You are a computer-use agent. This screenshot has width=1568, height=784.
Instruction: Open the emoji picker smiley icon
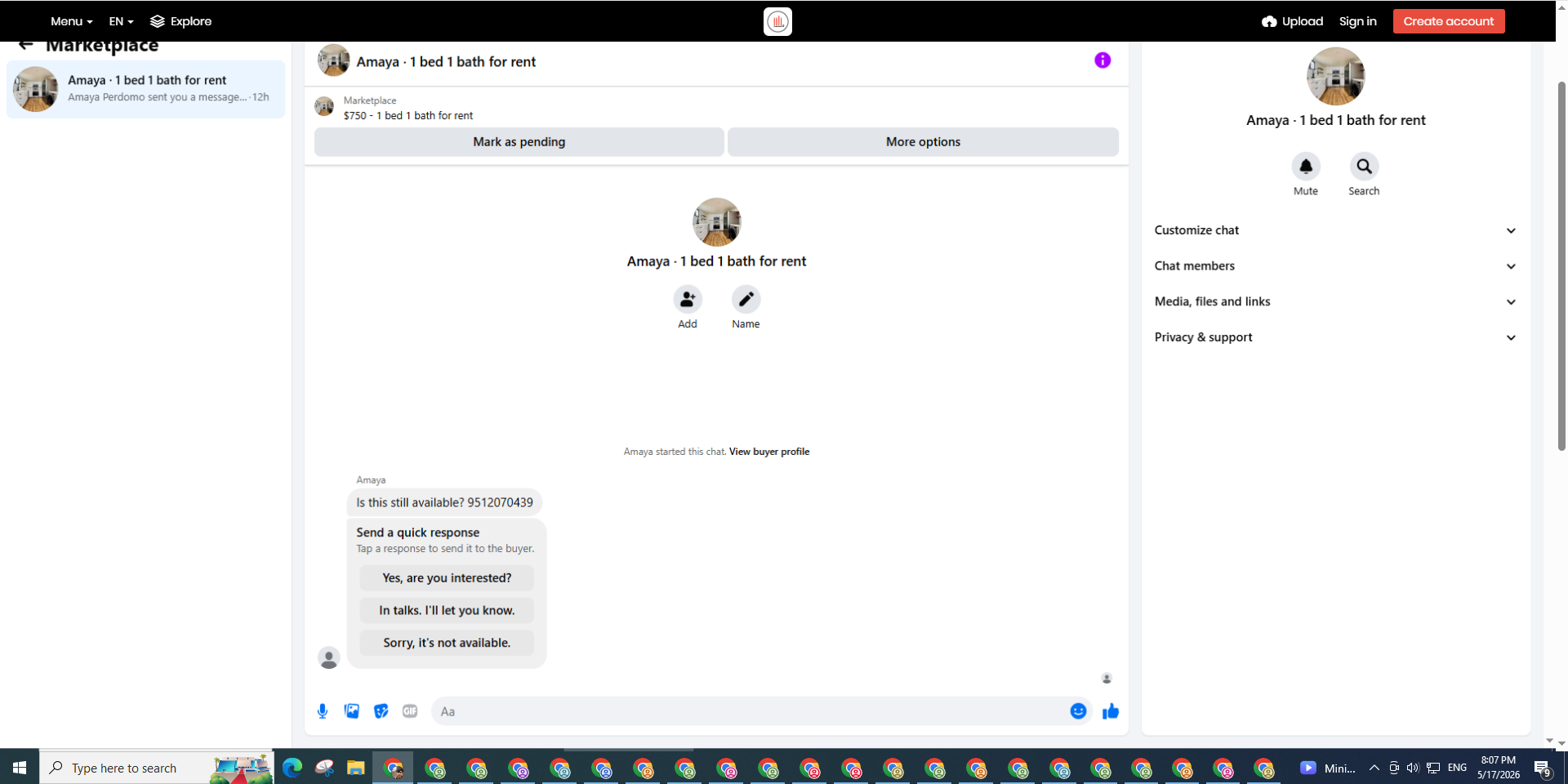(1078, 711)
